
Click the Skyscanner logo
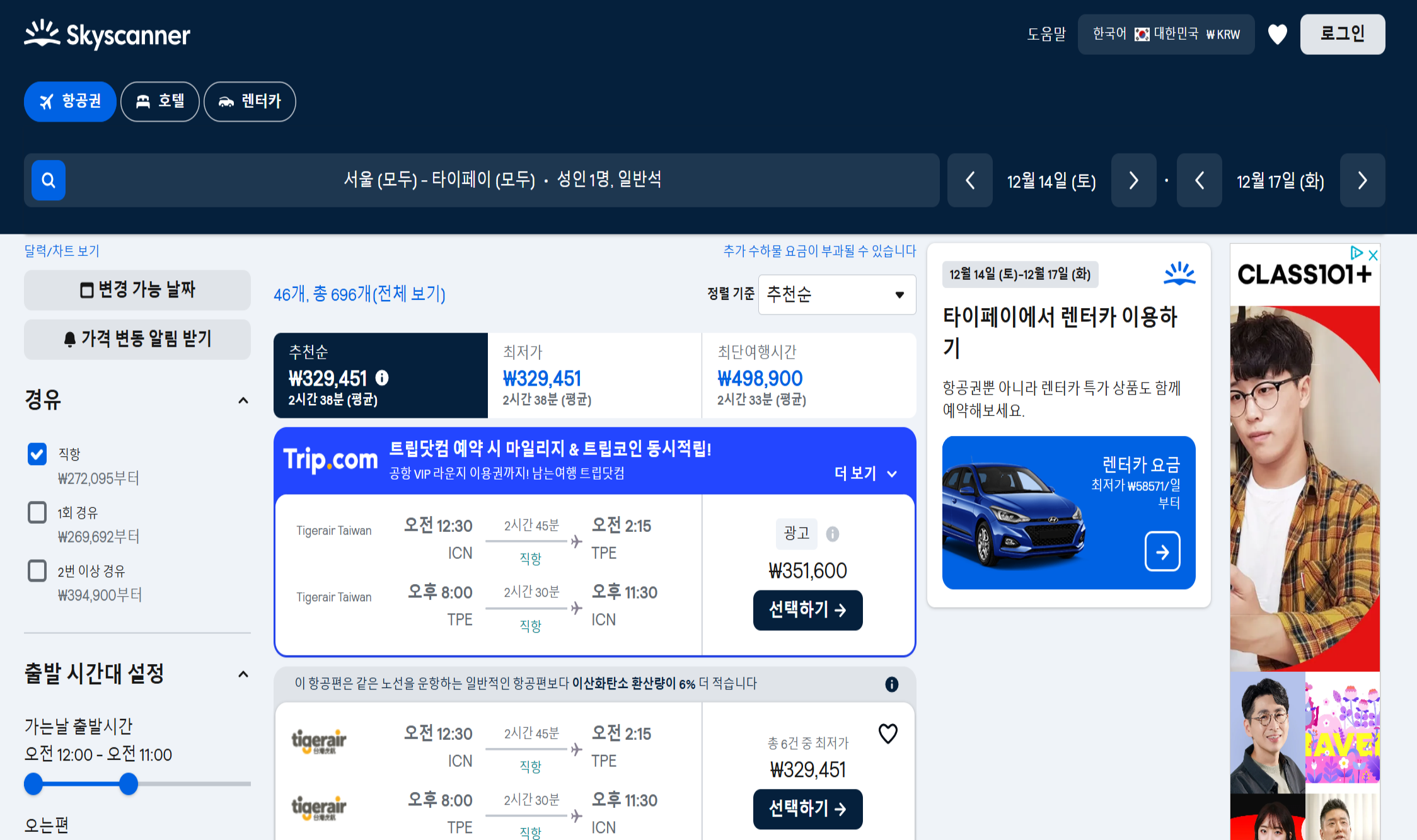(107, 35)
